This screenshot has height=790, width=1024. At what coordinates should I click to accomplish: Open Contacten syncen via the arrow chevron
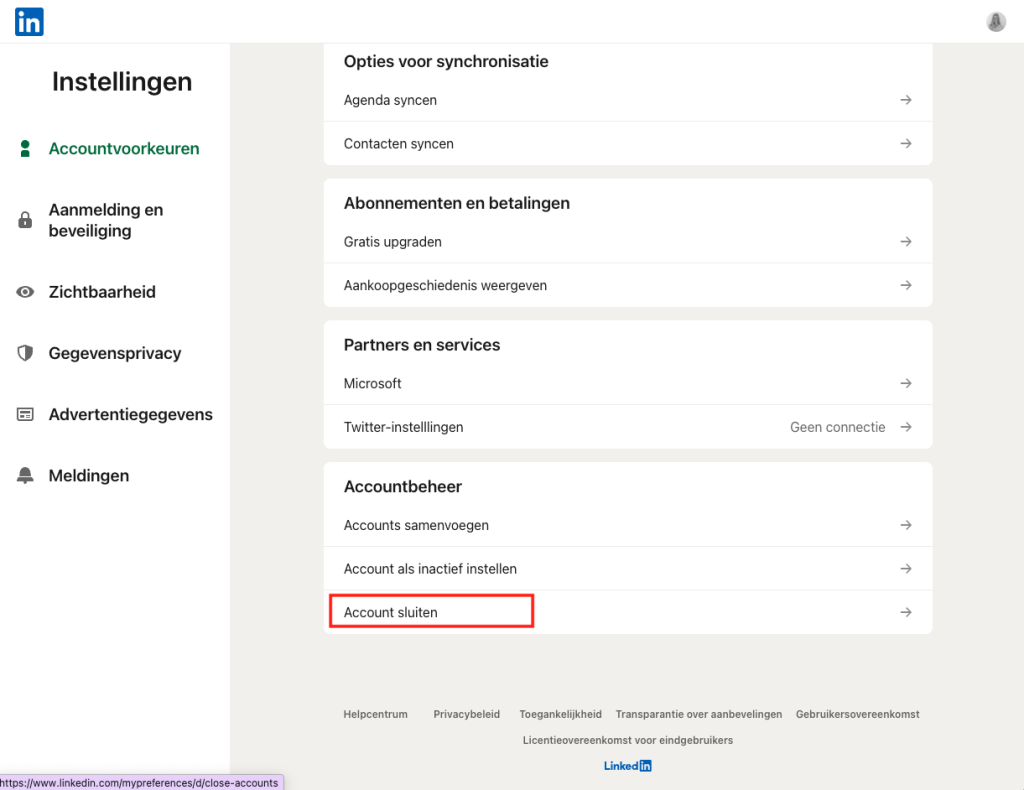point(905,143)
